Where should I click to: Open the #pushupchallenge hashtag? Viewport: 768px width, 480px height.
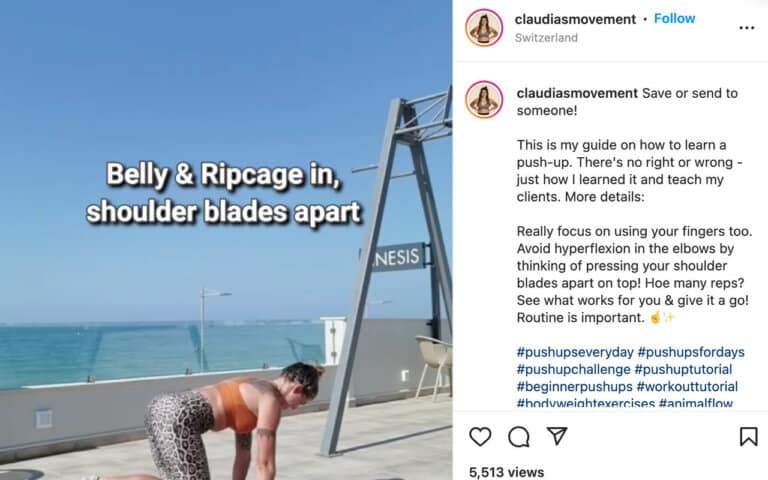(x=574, y=369)
